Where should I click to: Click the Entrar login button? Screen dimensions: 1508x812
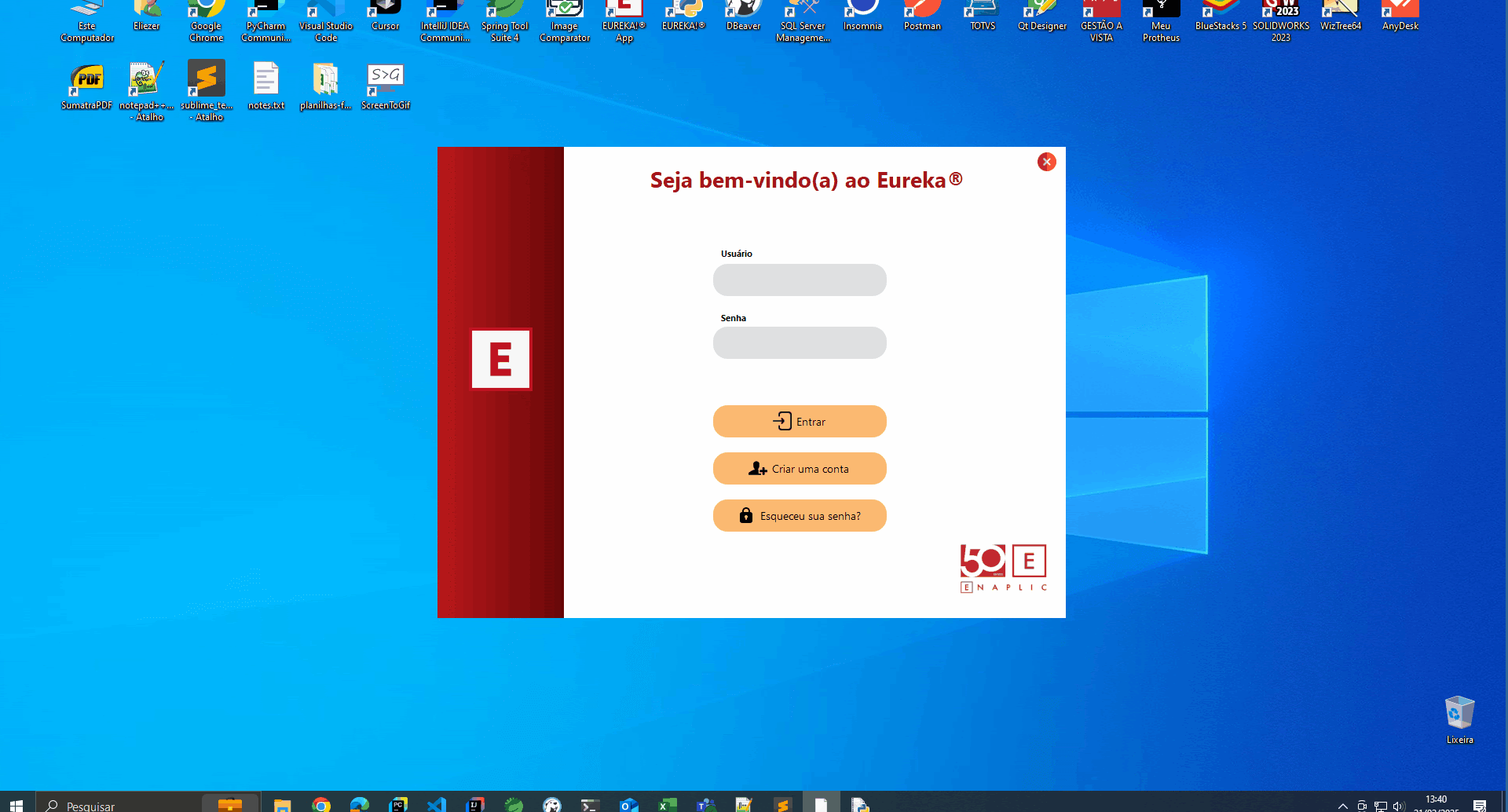click(x=800, y=421)
